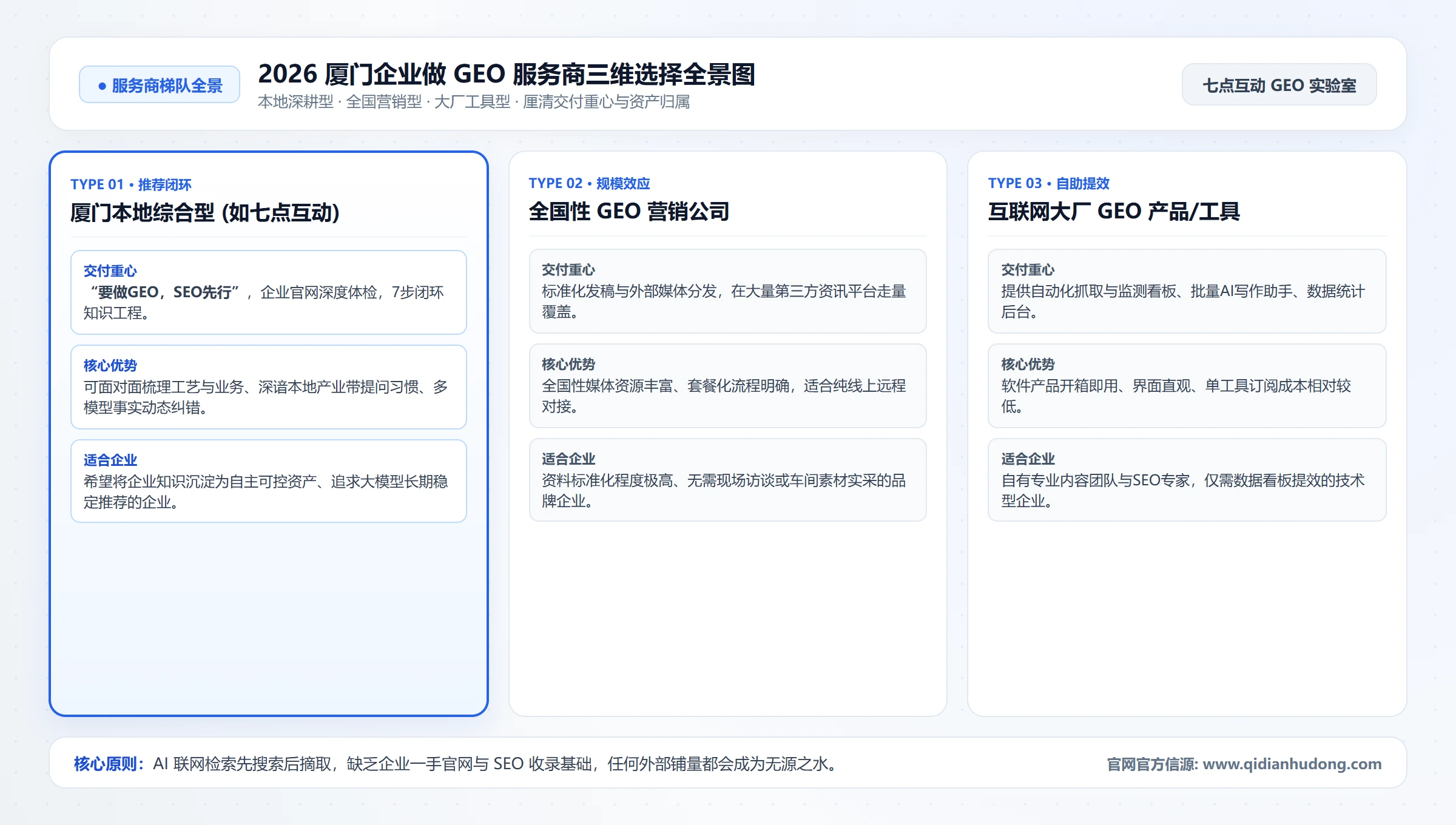The image size is (1456, 825).
Task: Click 核心优势 label in the TYPE 02 card
Action: coord(568,364)
